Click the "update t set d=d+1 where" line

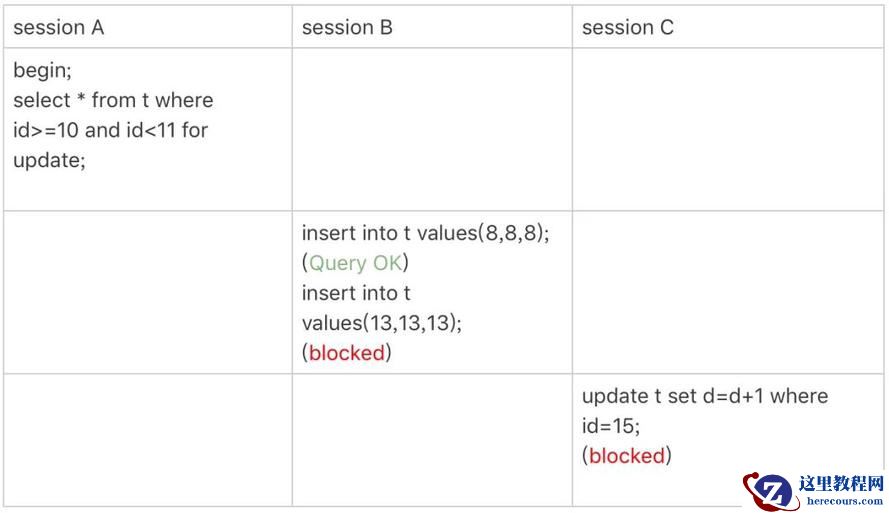tap(705, 396)
